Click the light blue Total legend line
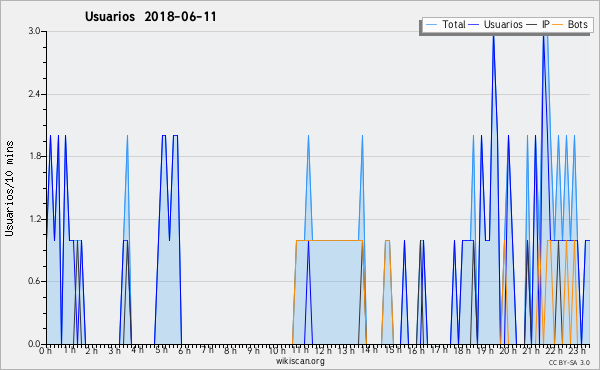The width and height of the screenshot is (600, 370). (x=431, y=25)
